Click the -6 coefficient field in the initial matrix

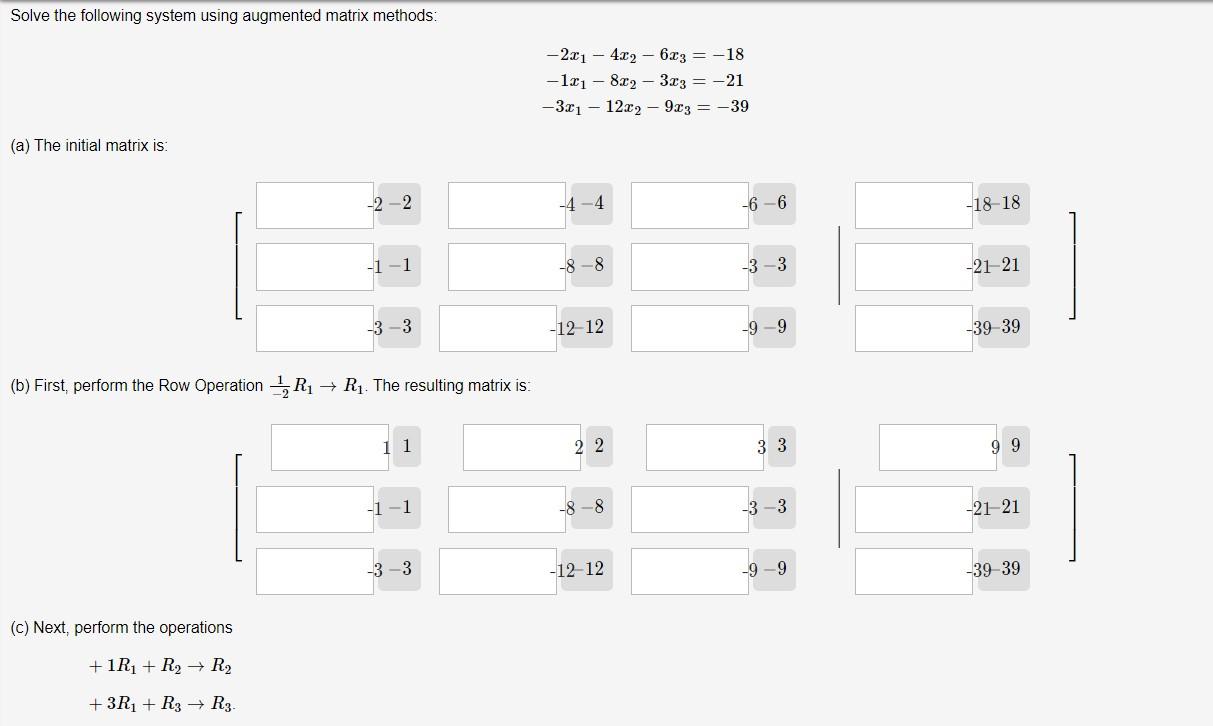688,204
